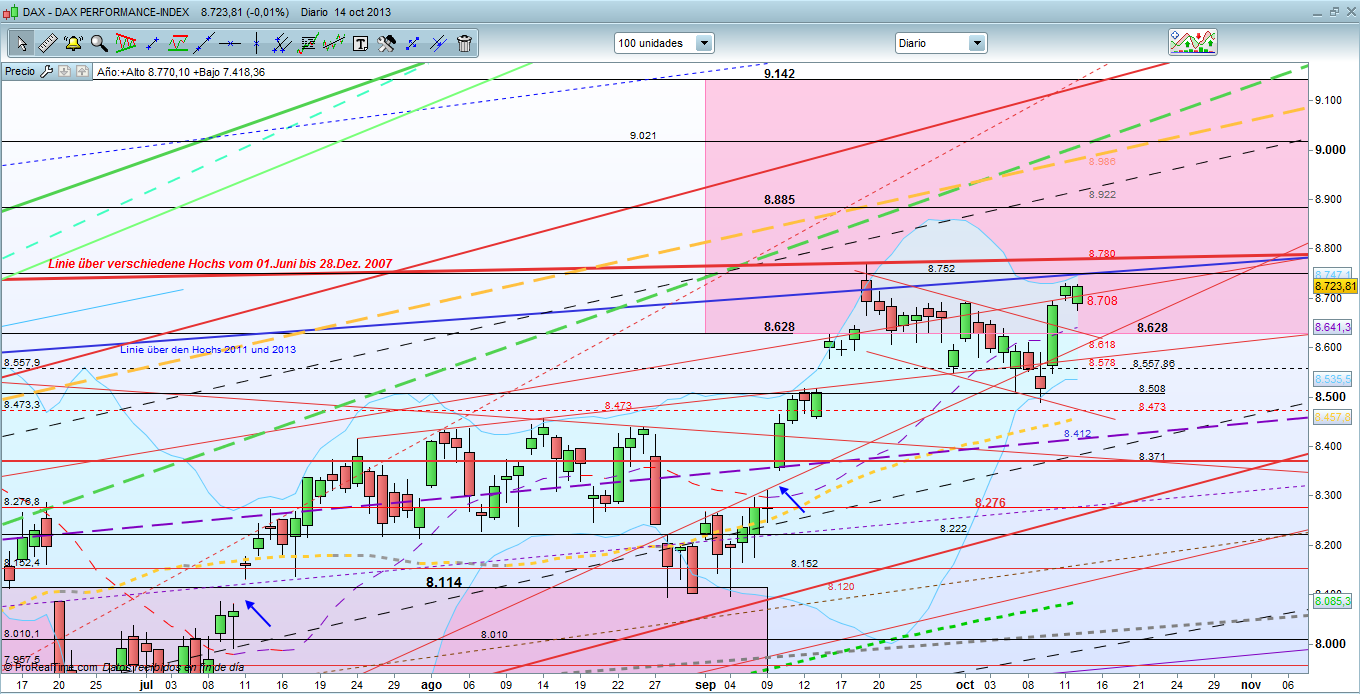Click the 9.142 level label

(779, 74)
